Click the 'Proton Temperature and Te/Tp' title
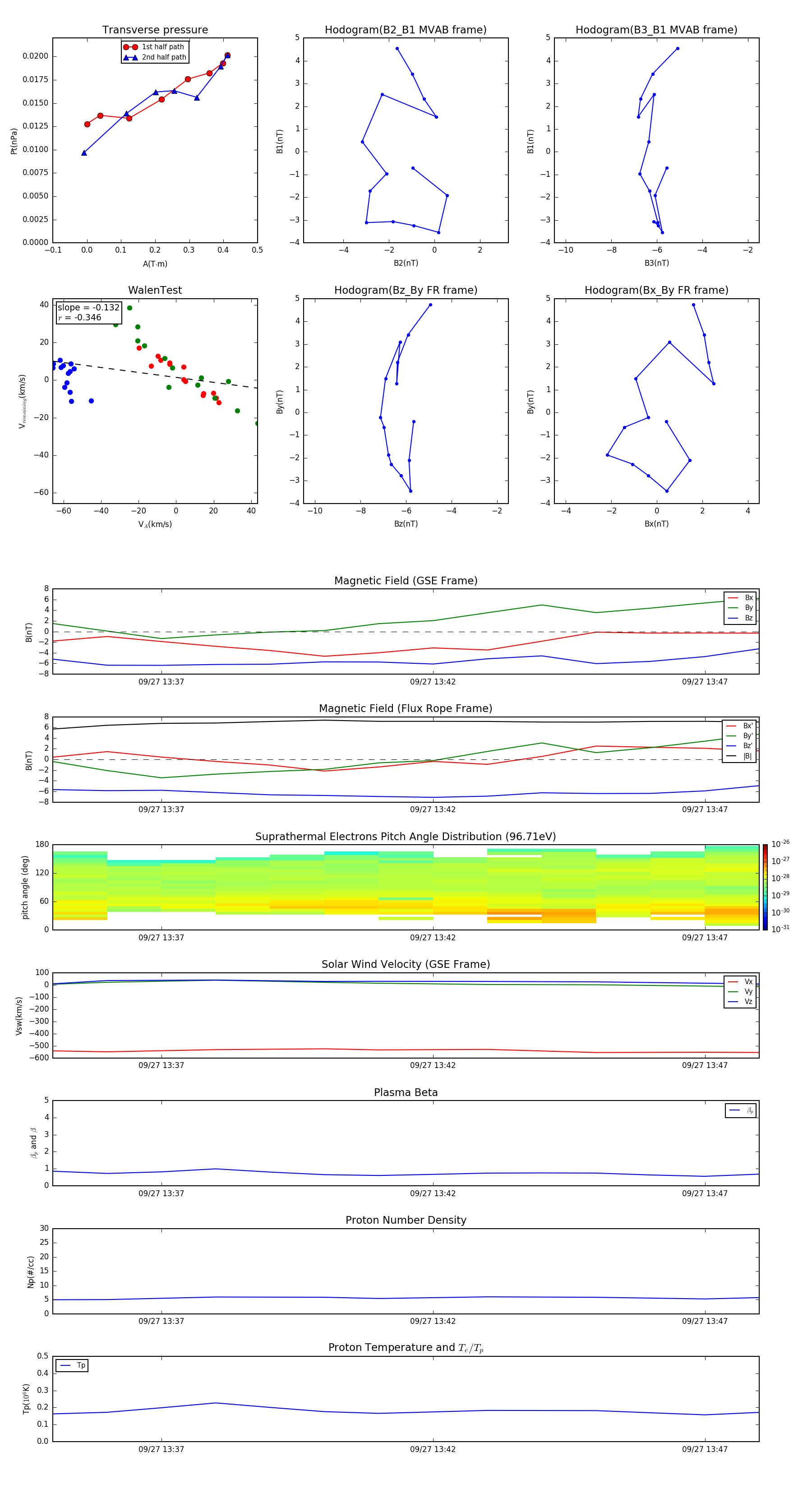 [406, 1347]
